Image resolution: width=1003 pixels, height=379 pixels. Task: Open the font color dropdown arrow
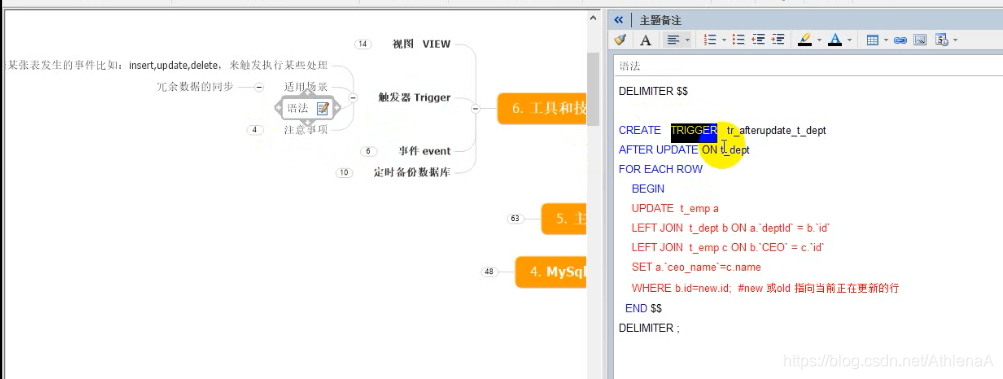pyautogui.click(x=849, y=40)
